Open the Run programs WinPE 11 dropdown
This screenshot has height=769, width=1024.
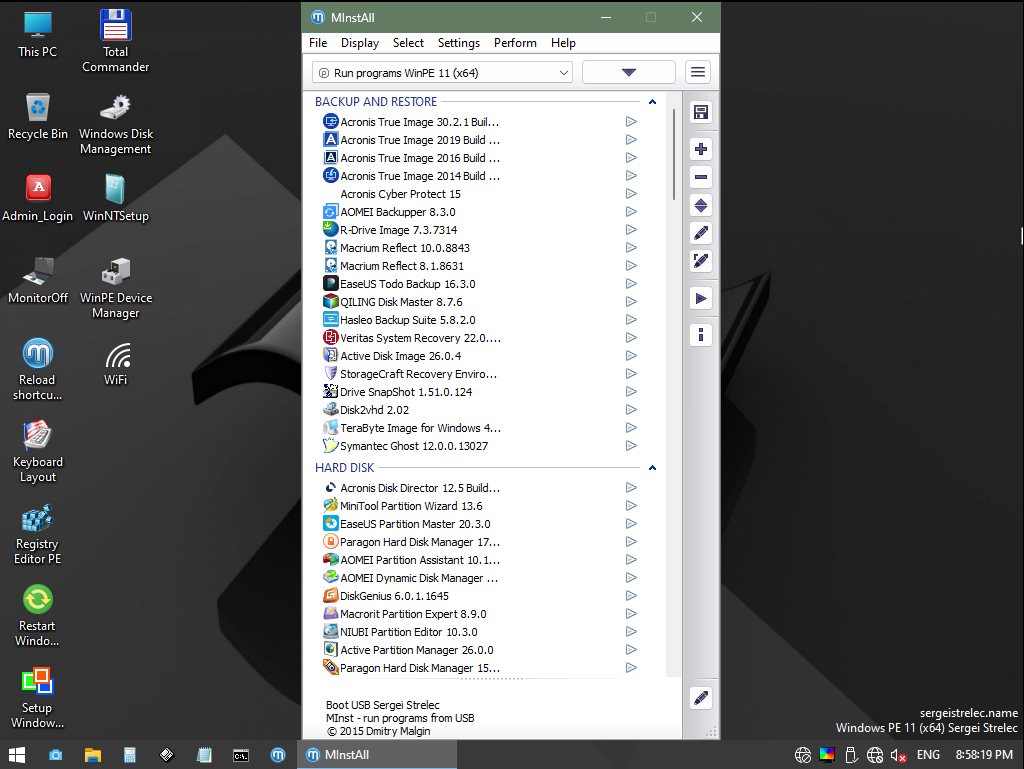click(x=442, y=72)
